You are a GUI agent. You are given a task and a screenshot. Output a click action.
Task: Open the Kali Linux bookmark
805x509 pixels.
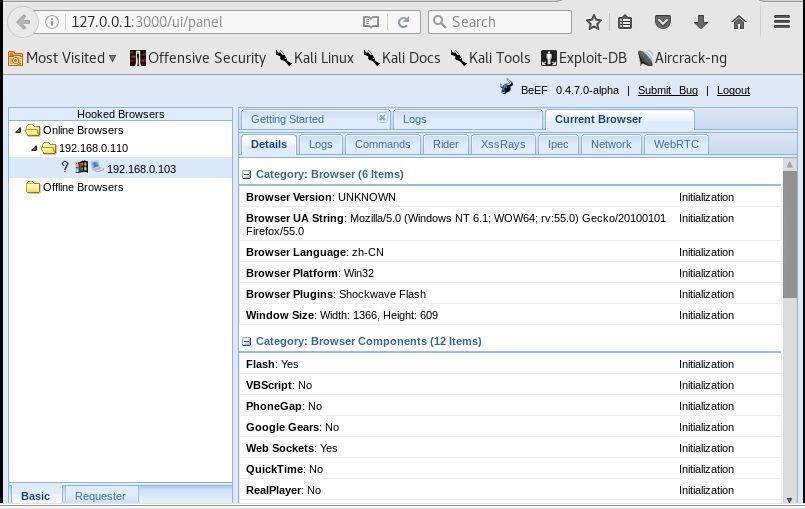315,58
